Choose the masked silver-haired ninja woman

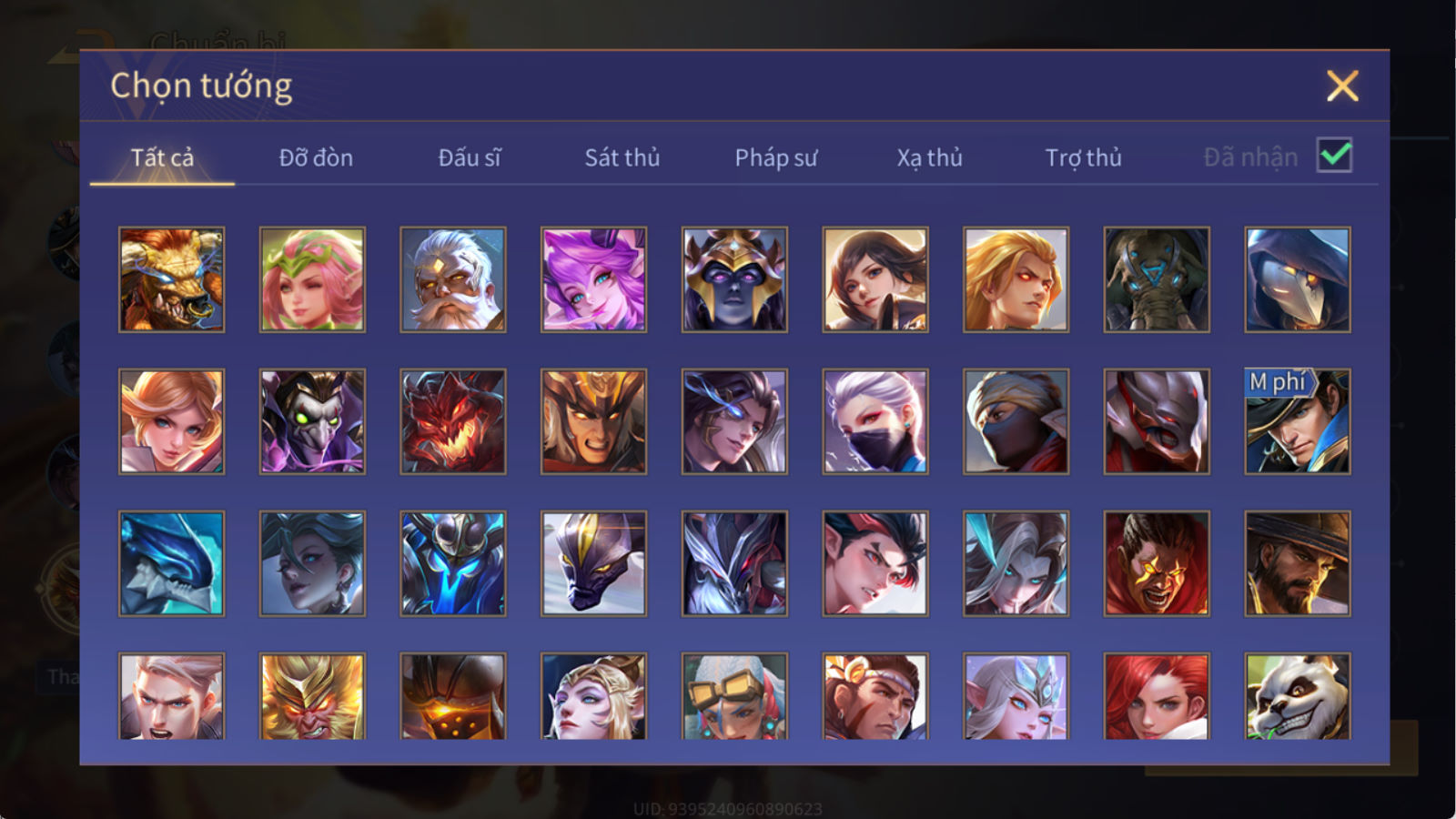875,421
